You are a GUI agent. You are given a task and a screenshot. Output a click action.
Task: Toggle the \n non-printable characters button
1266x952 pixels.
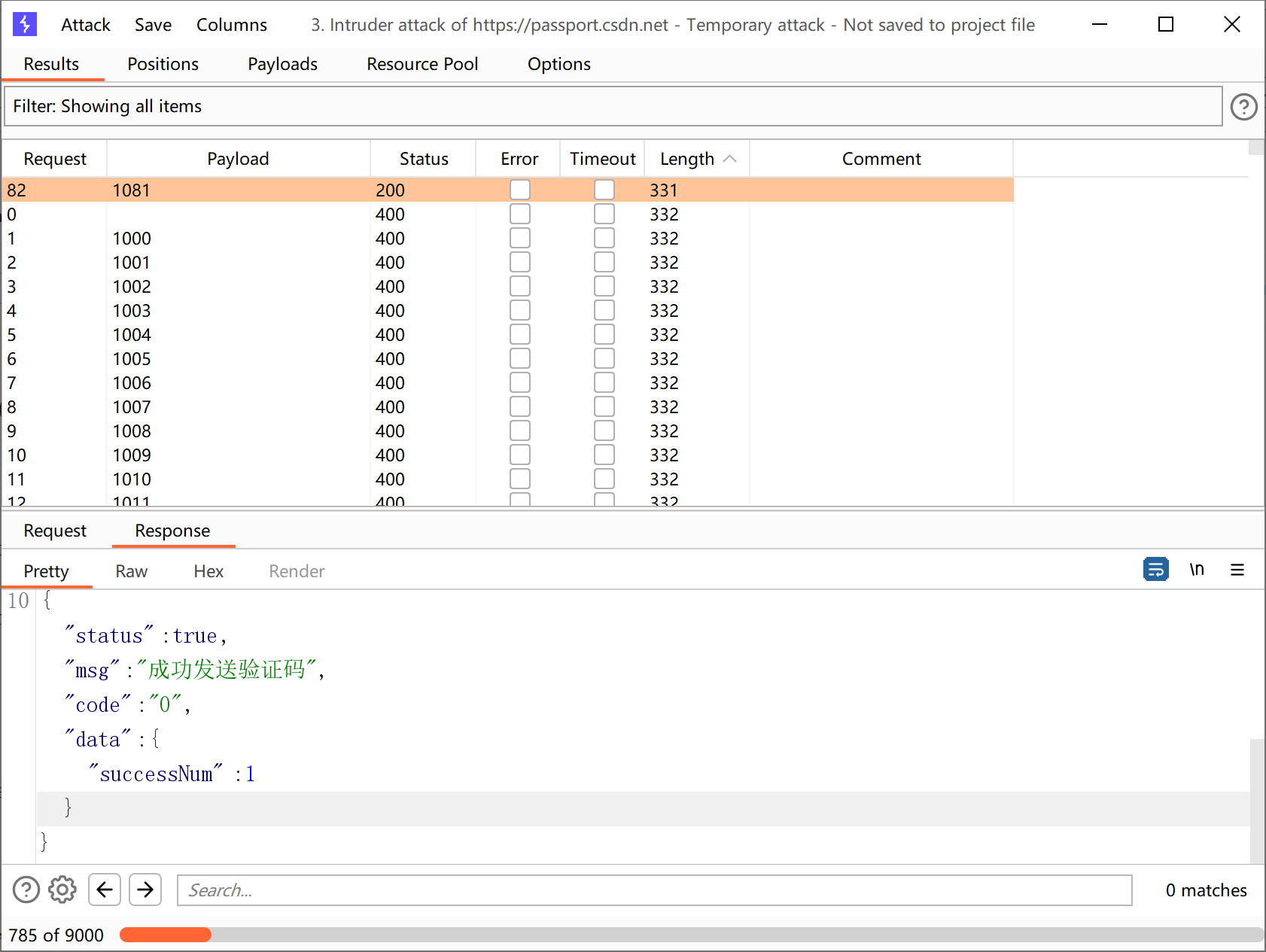tap(1197, 570)
